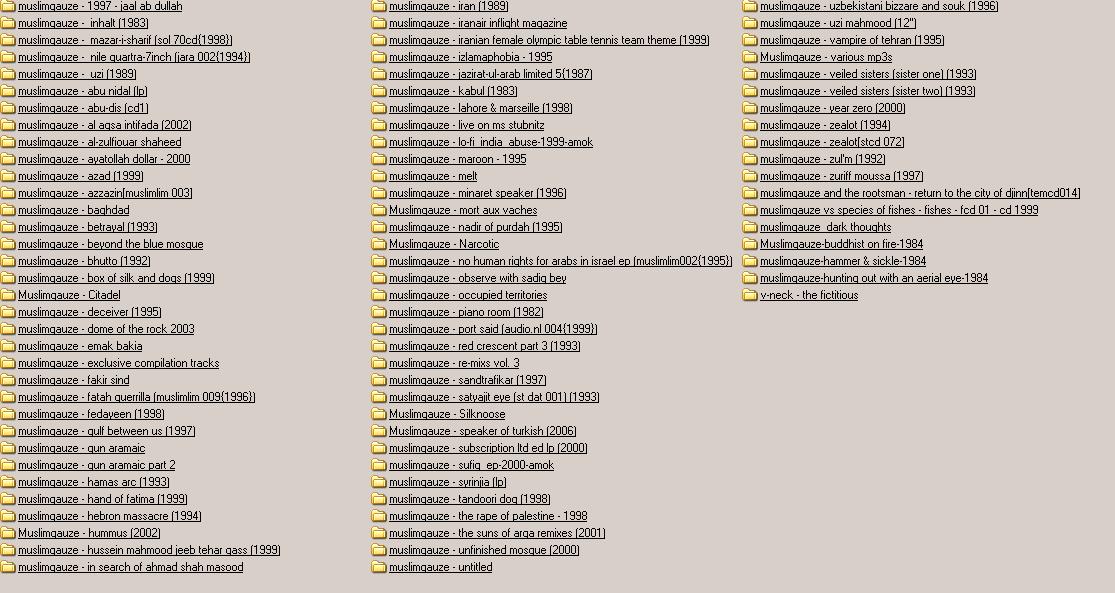Click folder icon beside 'muslimgauze - kabul (1983)'

pos(379,91)
